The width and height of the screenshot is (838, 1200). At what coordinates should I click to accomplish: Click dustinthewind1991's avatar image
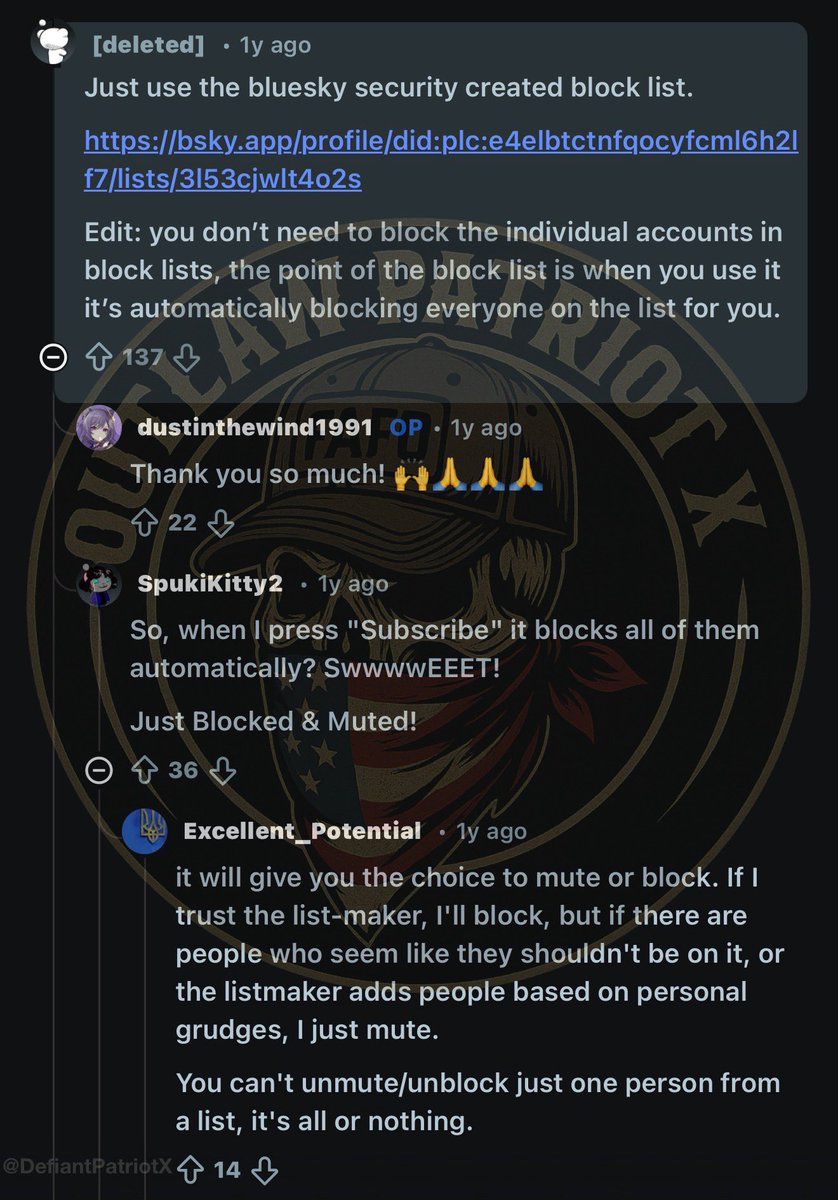point(99,429)
